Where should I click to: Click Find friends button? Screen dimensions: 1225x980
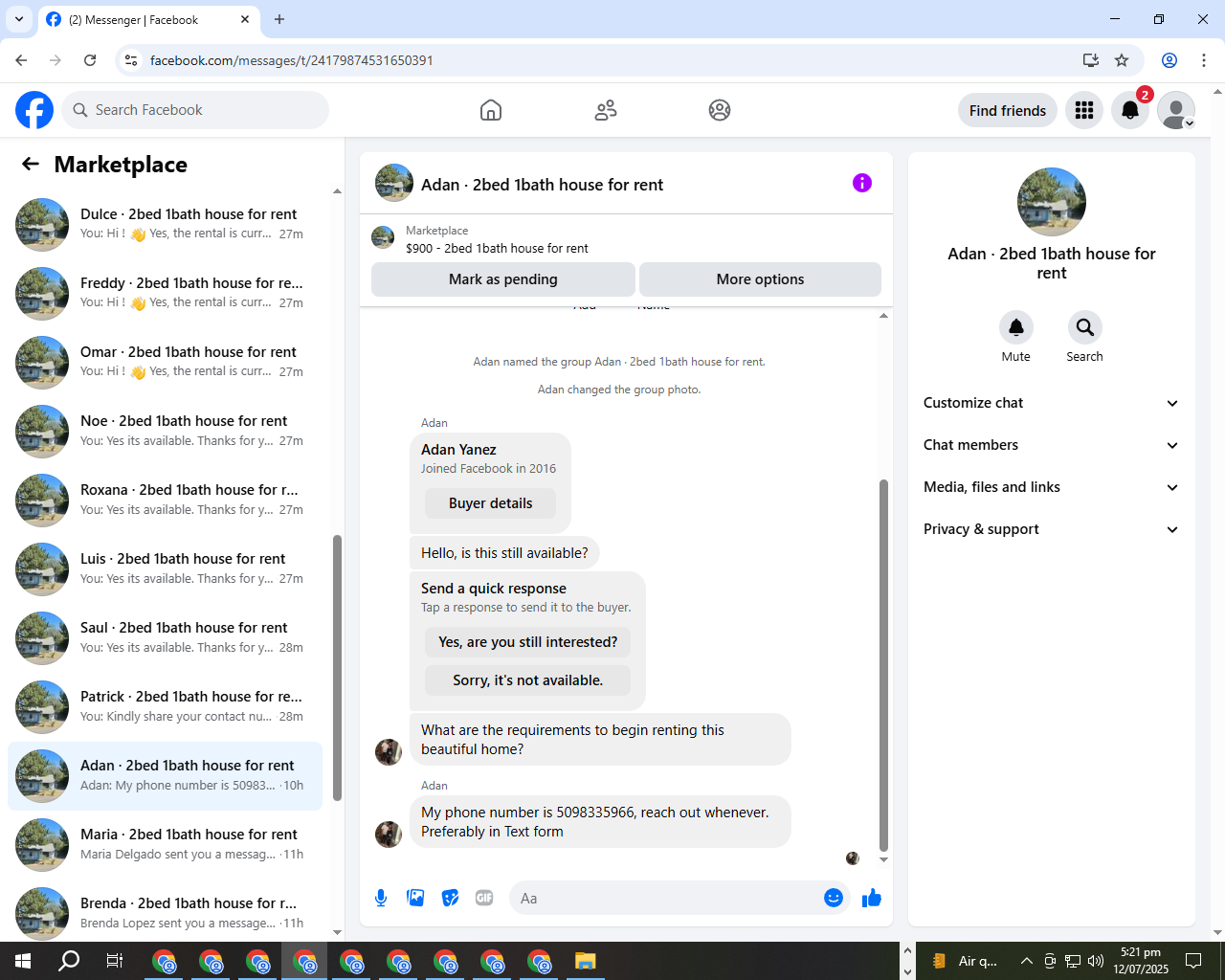pos(1008,110)
